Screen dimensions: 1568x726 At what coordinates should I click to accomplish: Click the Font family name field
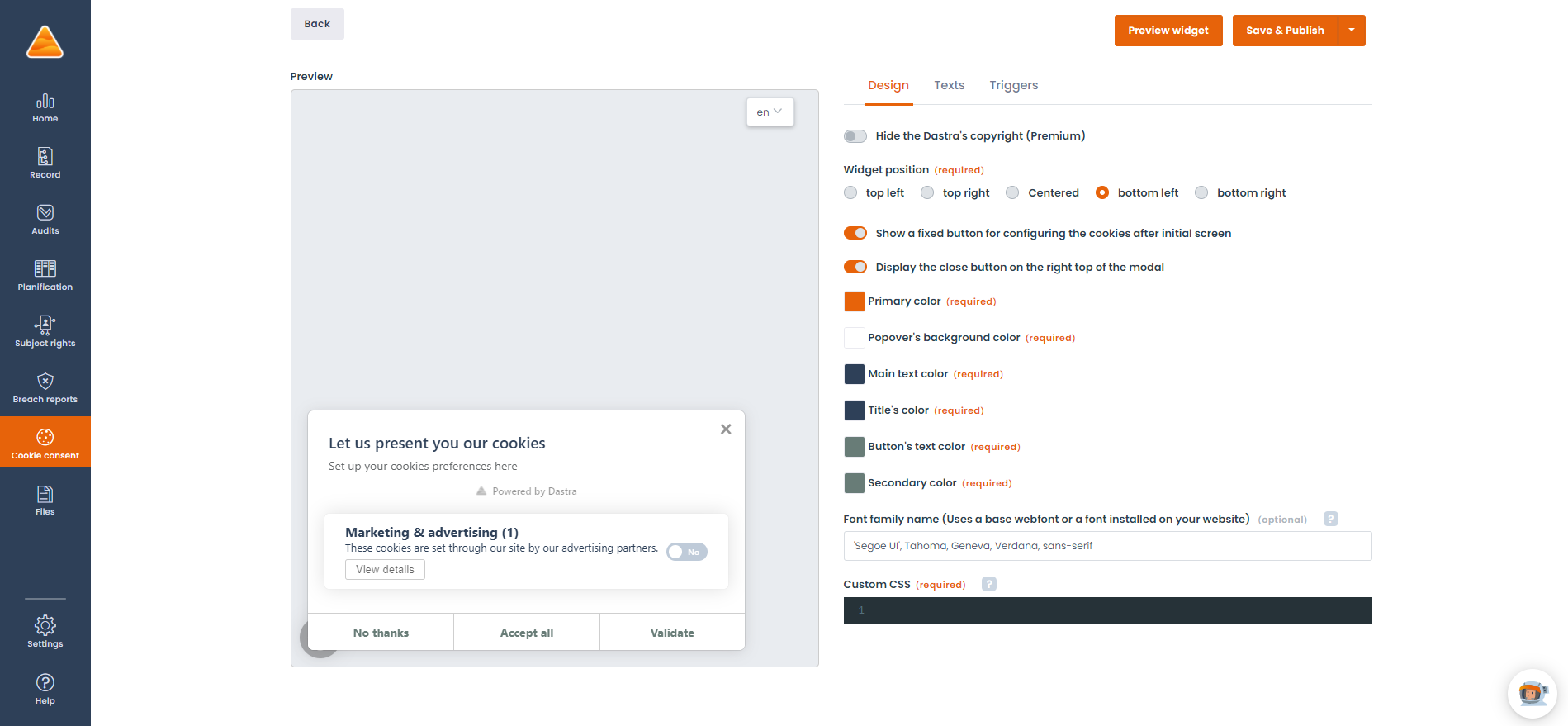click(x=1106, y=546)
